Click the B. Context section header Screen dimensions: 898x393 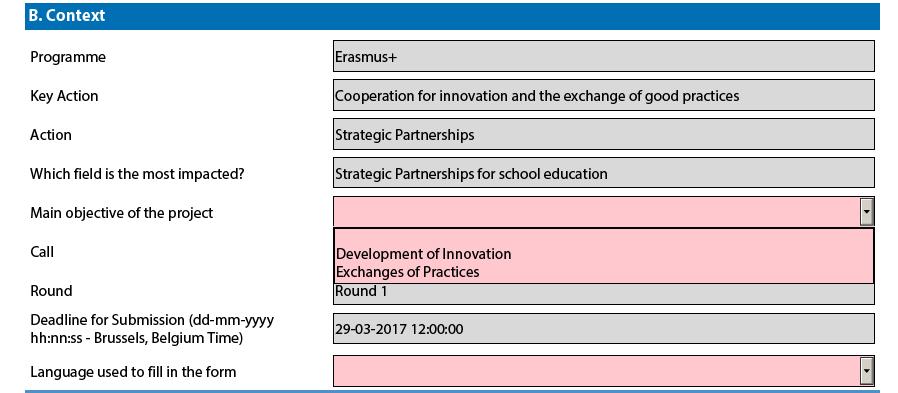point(452,15)
